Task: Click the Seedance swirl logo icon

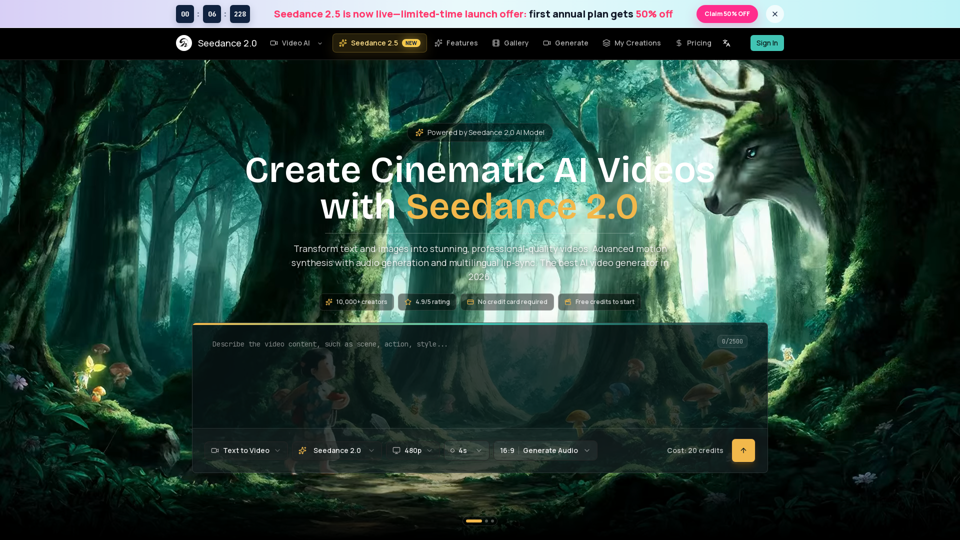Action: [x=184, y=43]
